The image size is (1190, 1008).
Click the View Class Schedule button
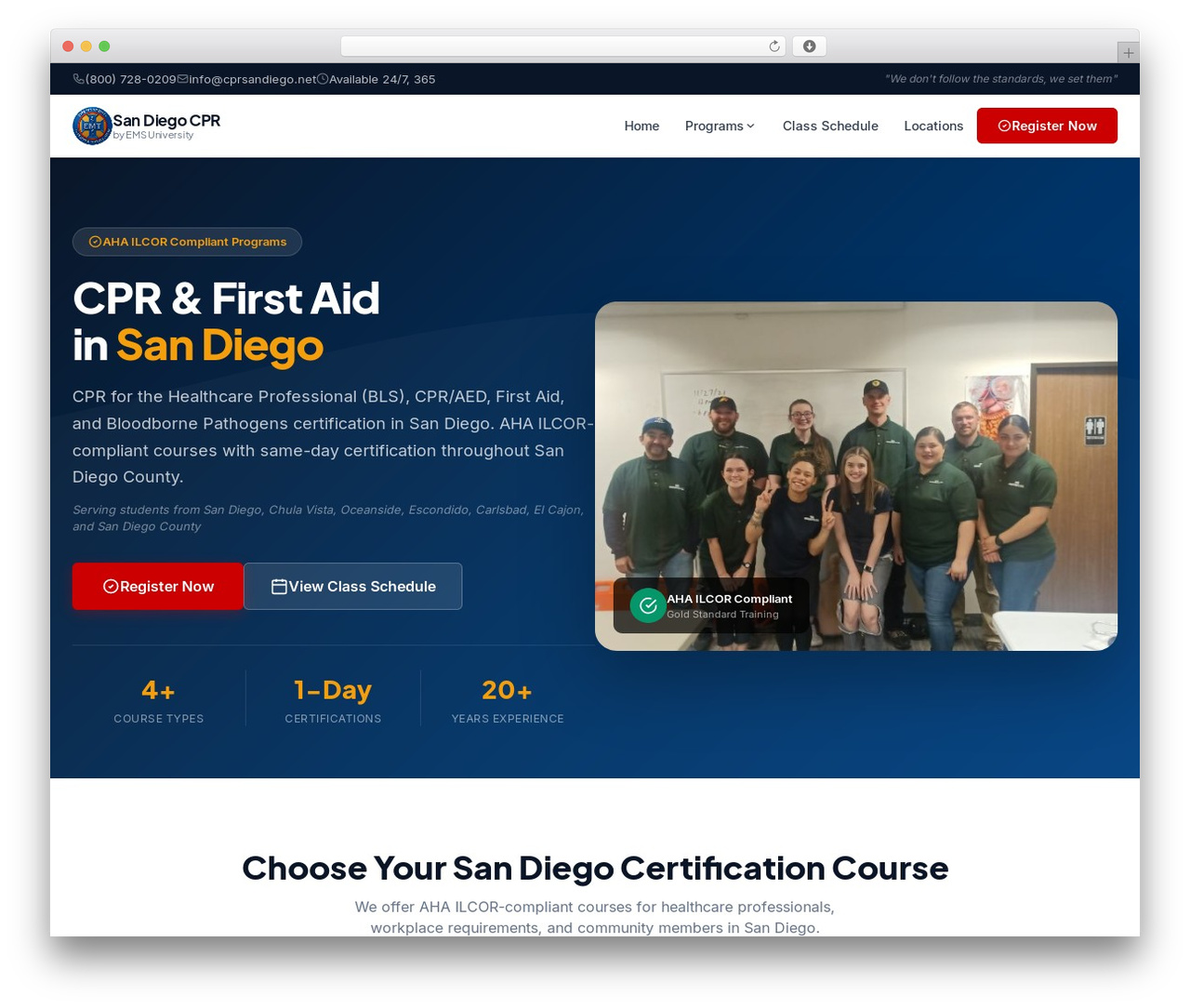[353, 587]
